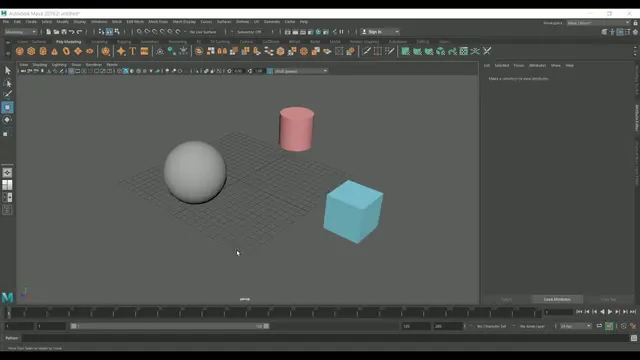Click the New Scene icon

click(49, 32)
